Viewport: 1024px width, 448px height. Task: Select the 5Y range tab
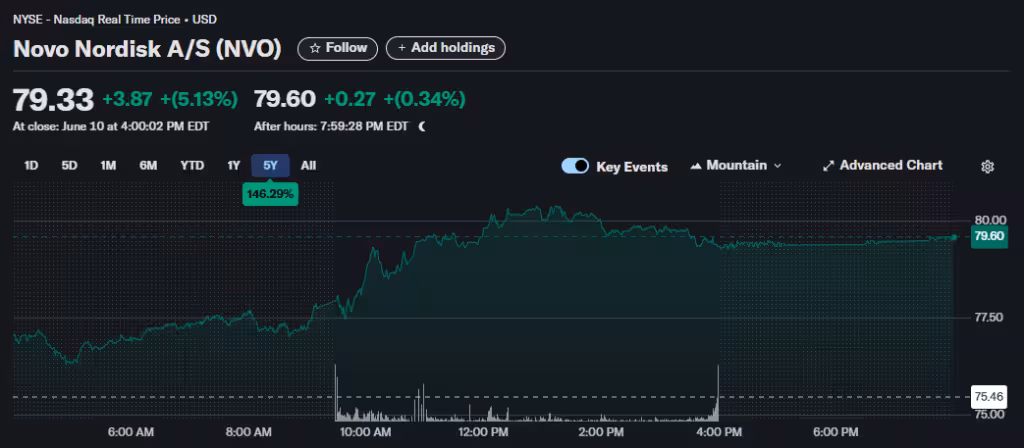tap(270, 166)
